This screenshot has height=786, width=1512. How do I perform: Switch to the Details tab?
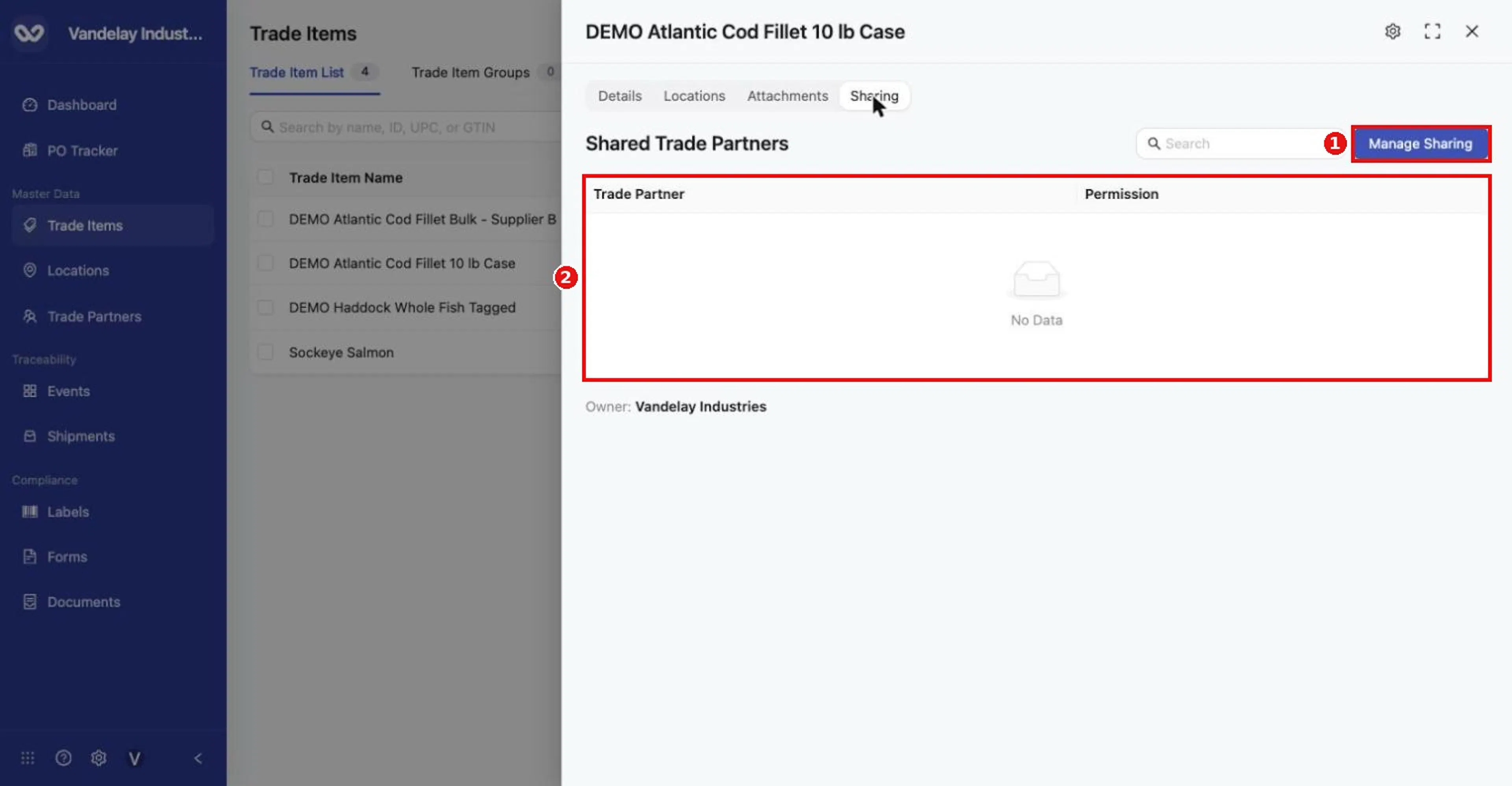(620, 96)
